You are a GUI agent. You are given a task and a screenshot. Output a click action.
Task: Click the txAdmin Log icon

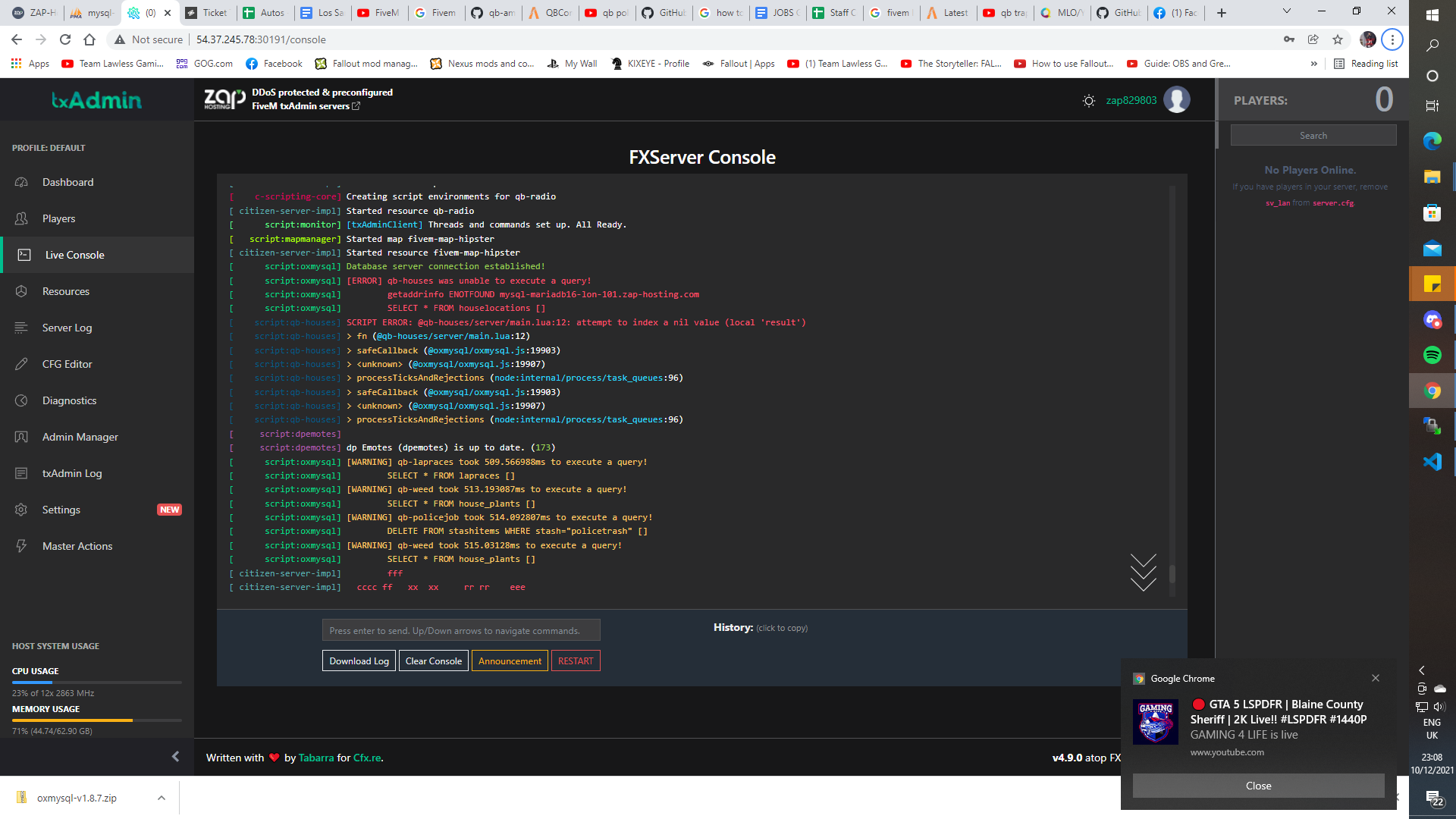coord(21,473)
